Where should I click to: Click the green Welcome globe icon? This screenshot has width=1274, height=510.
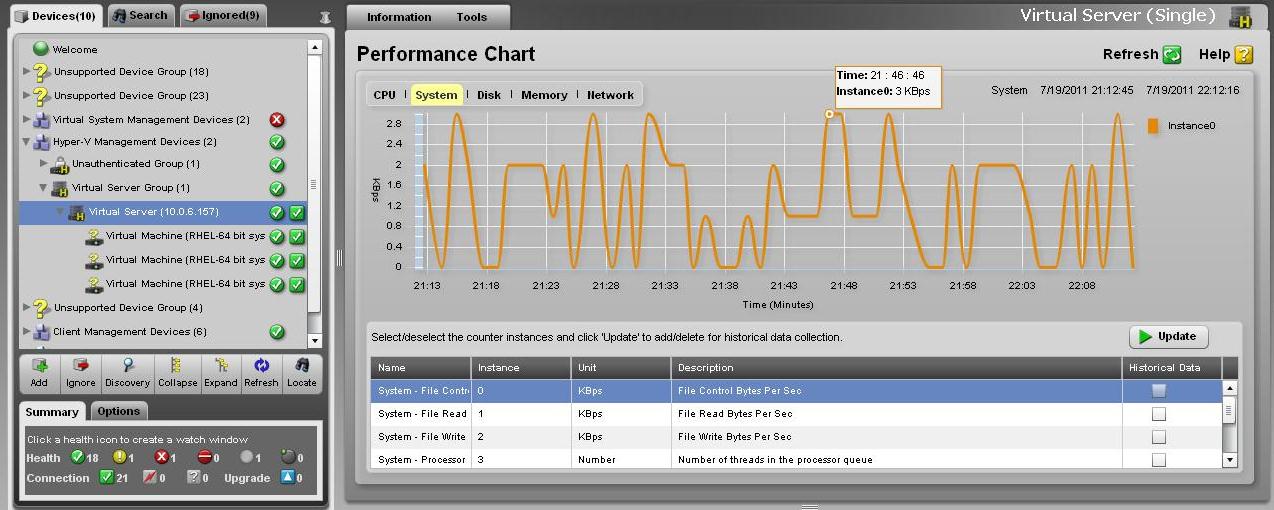pos(41,48)
